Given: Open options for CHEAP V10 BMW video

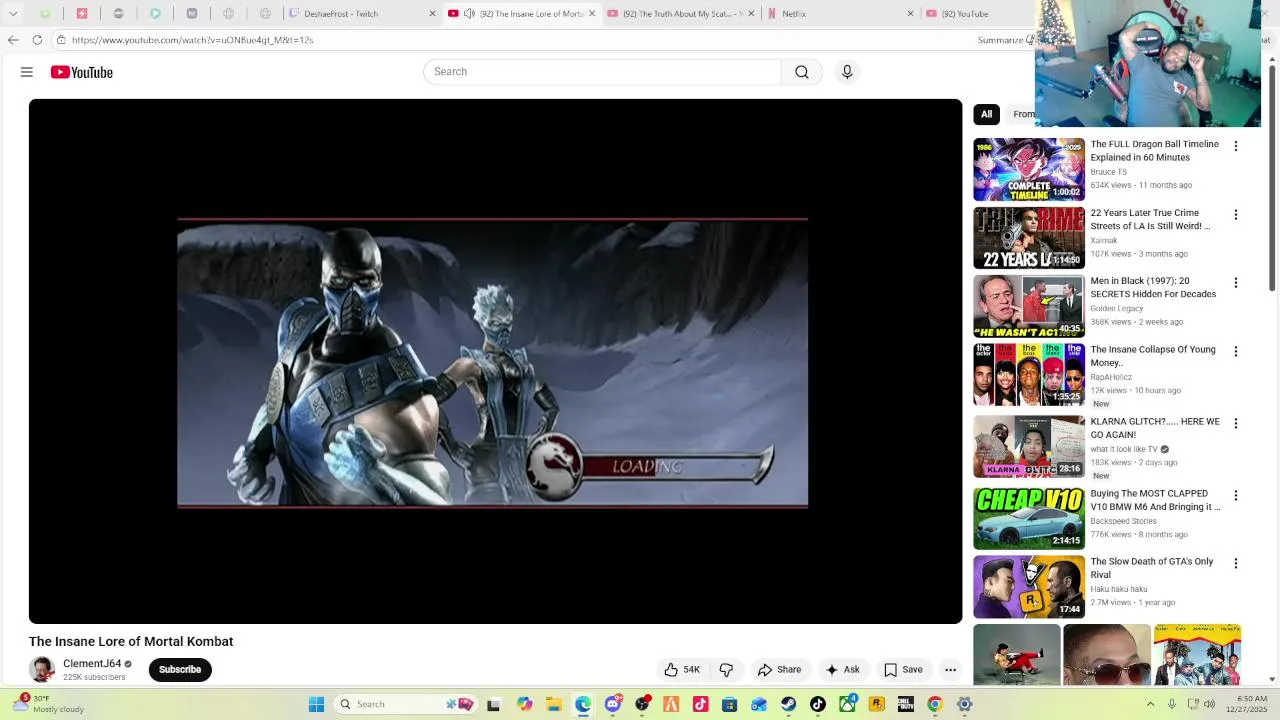Looking at the screenshot, I should pos(1235,495).
